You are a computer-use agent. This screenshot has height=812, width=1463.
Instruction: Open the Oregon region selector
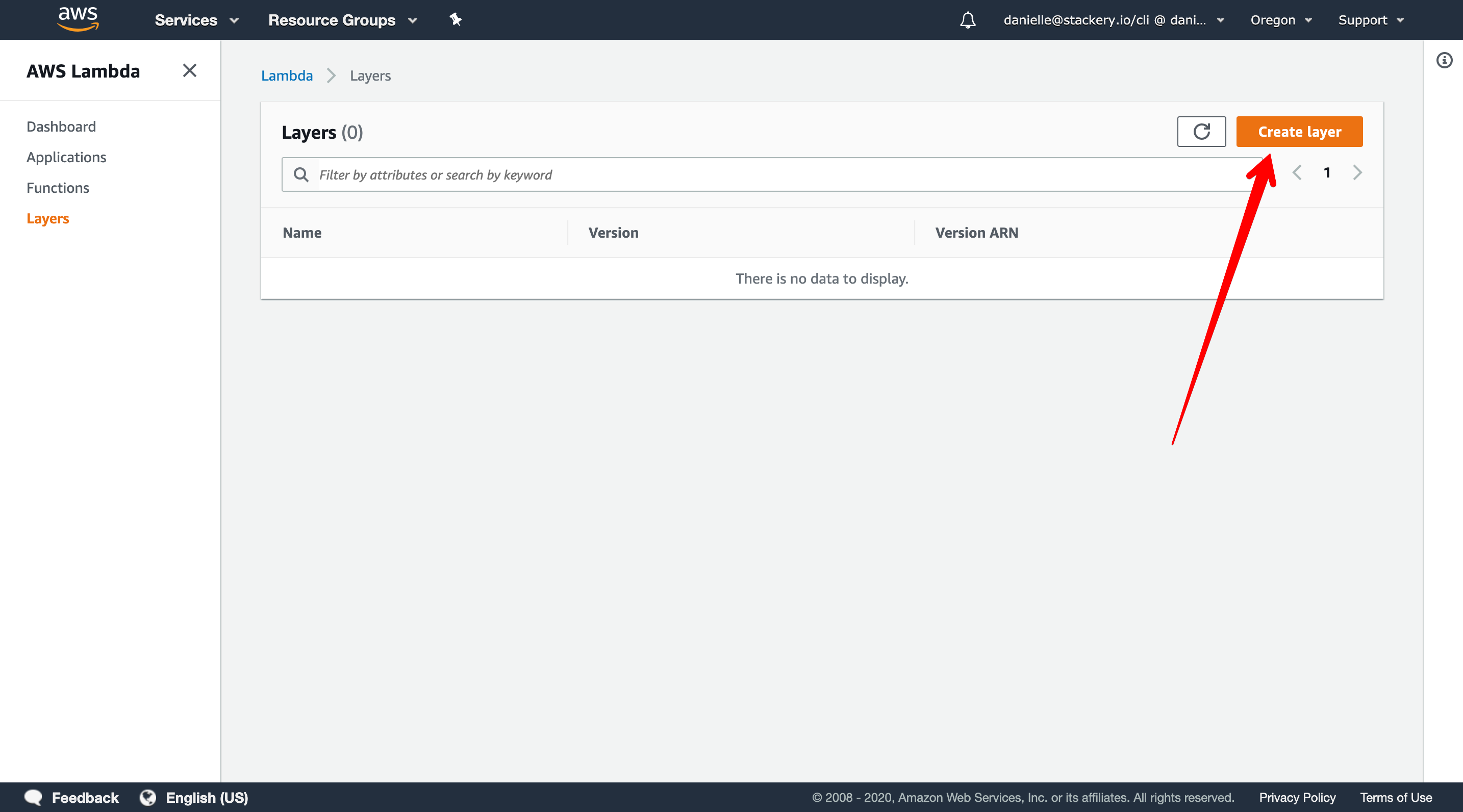[1282, 19]
